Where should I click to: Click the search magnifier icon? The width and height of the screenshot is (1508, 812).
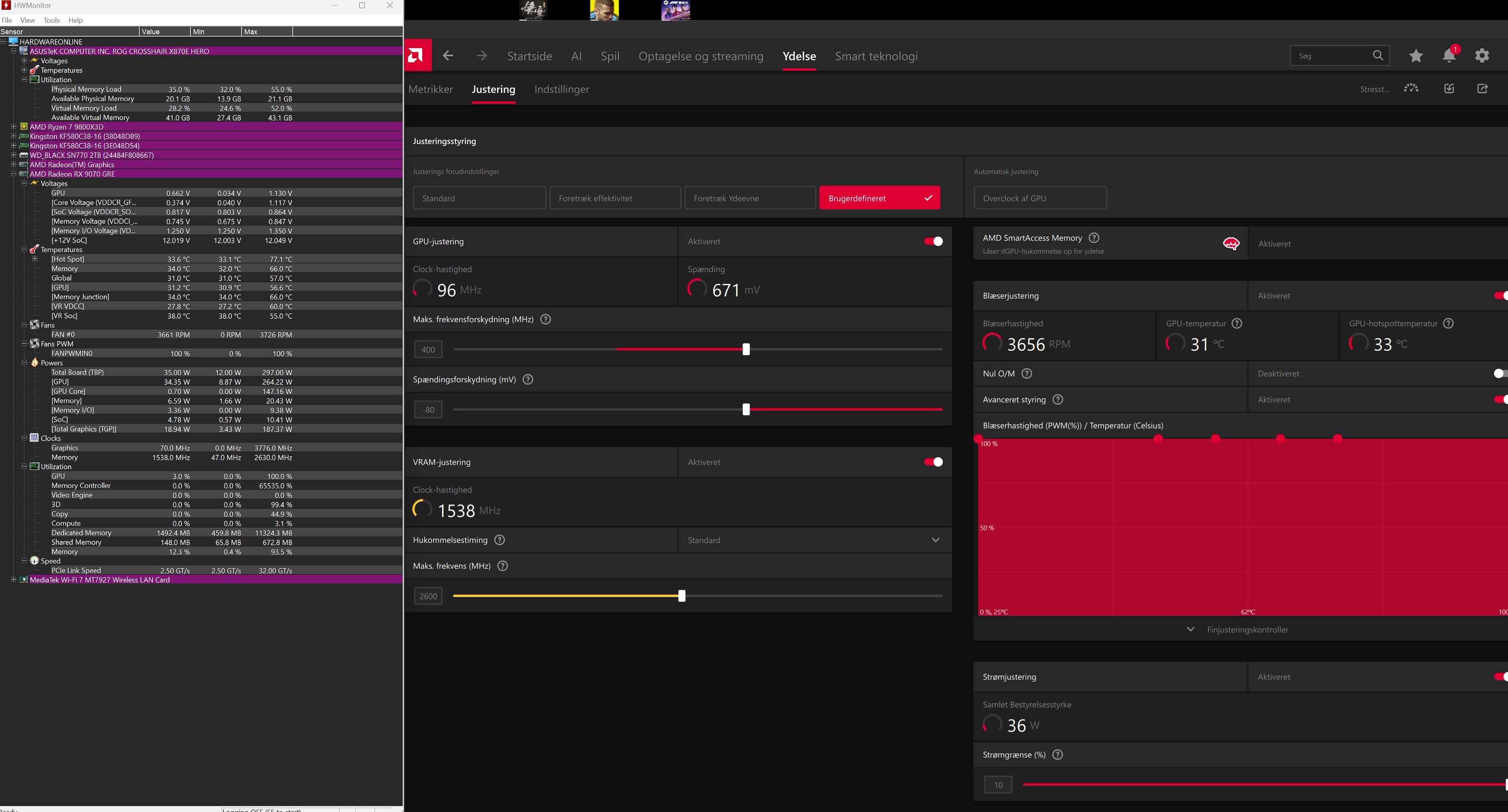(1378, 56)
